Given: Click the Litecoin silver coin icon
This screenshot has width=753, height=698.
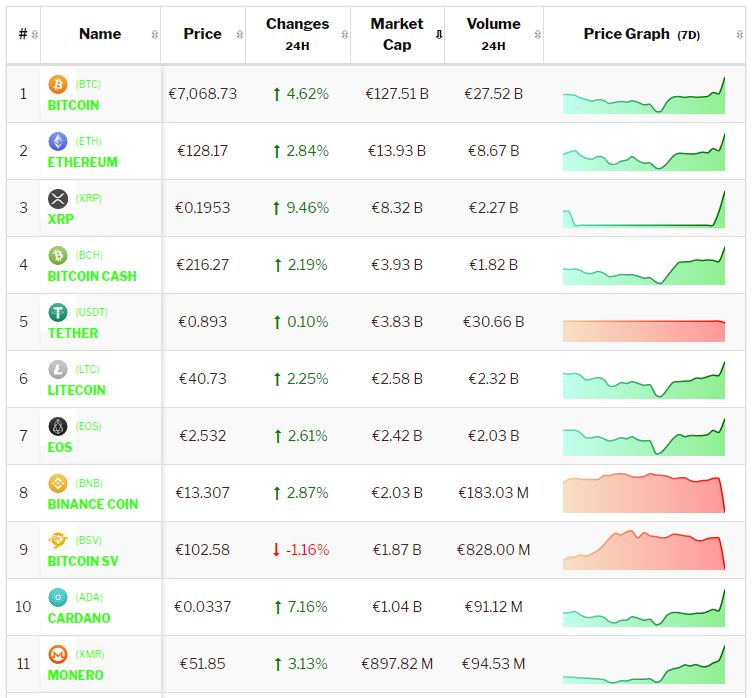Looking at the screenshot, I should point(57,370).
